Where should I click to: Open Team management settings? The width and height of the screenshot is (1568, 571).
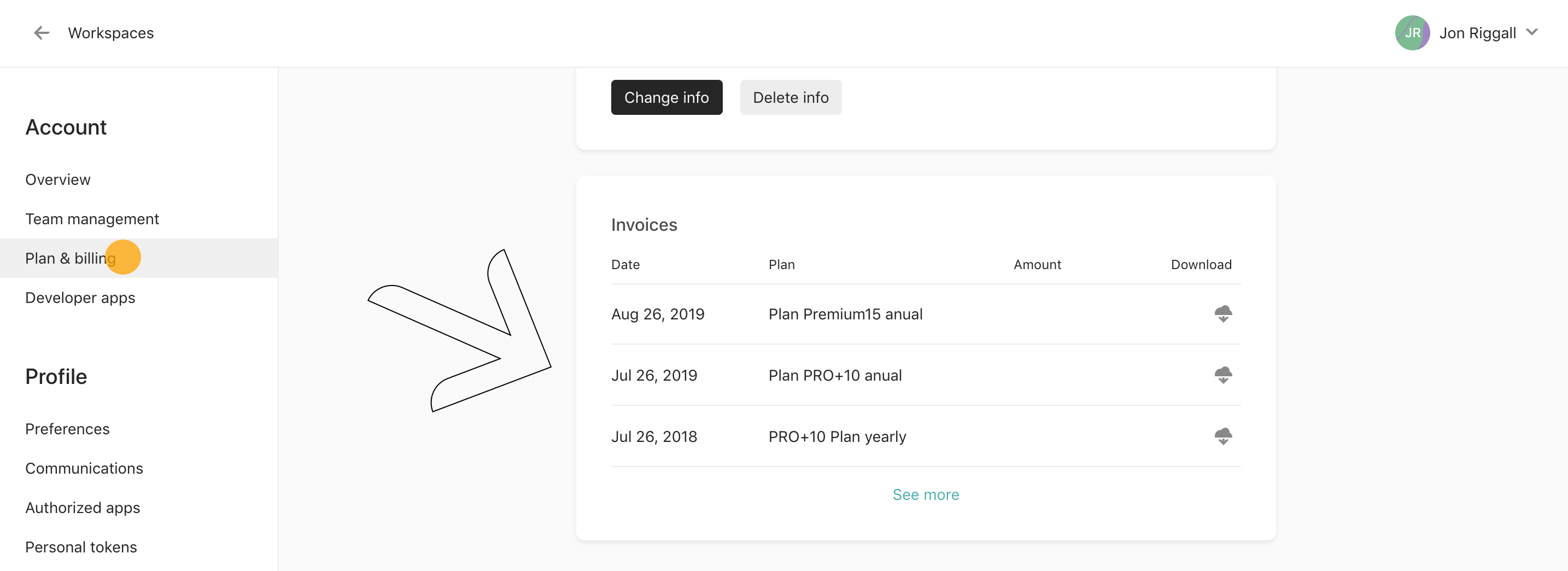click(92, 219)
